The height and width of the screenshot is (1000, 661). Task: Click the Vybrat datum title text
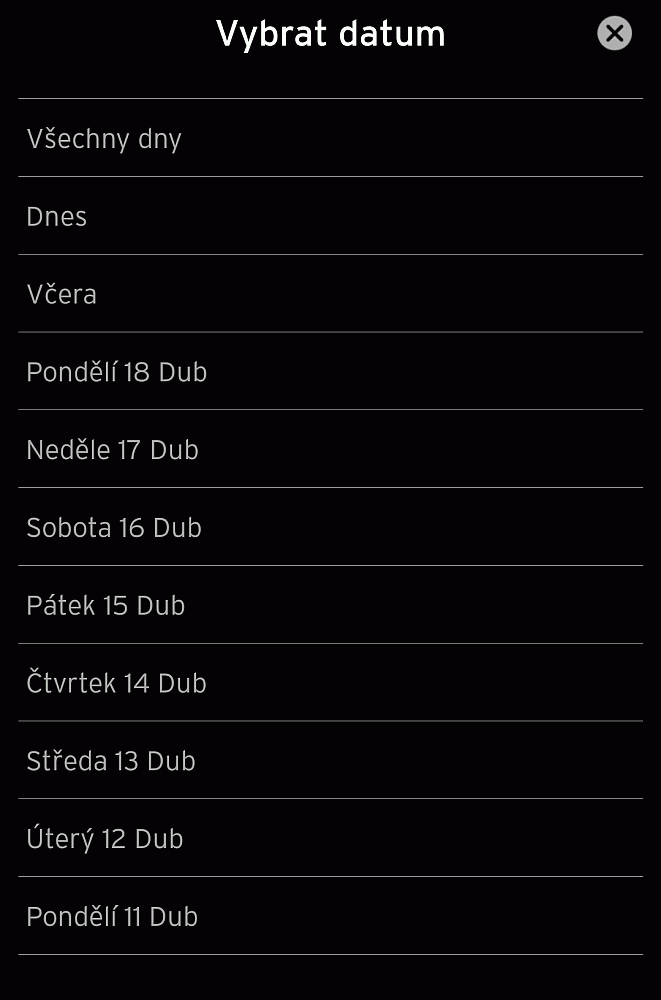coord(330,34)
